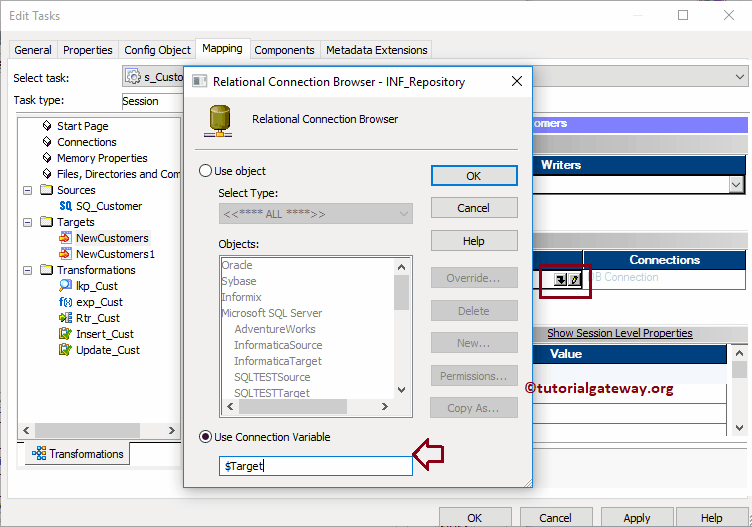The width and height of the screenshot is (752, 527).
Task: Select Use Connection Variable radio button
Action: pos(205,437)
